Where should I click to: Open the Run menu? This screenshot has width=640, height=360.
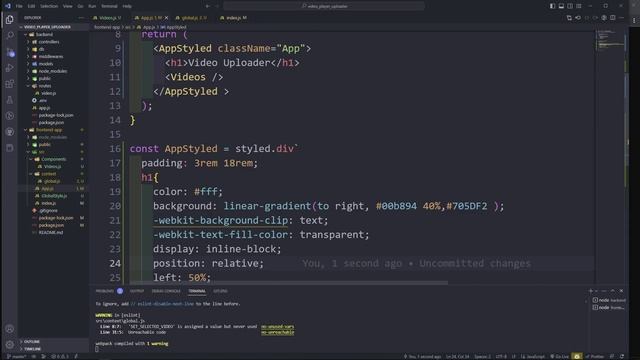[92, 6]
